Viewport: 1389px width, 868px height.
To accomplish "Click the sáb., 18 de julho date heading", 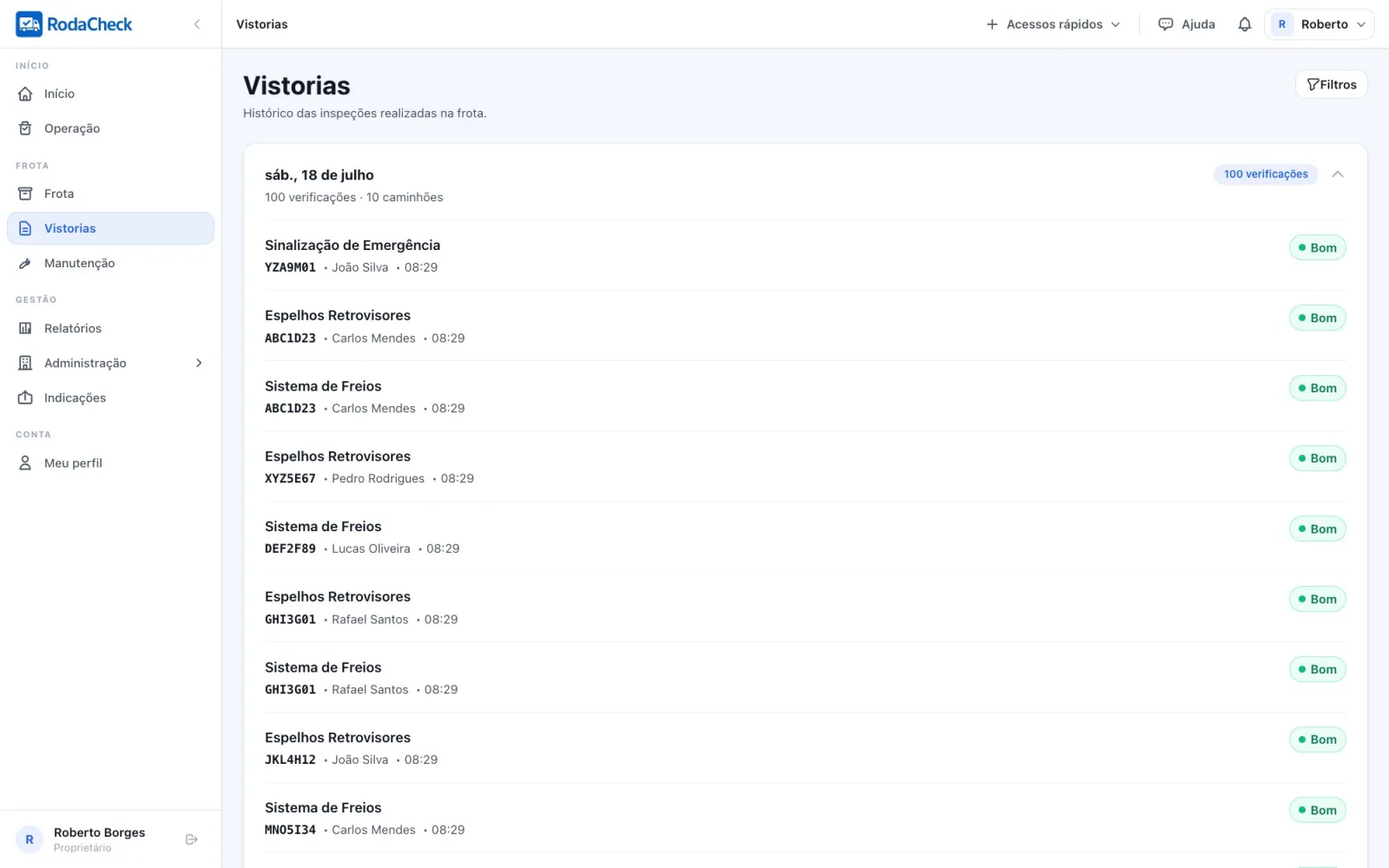I will coord(319,174).
